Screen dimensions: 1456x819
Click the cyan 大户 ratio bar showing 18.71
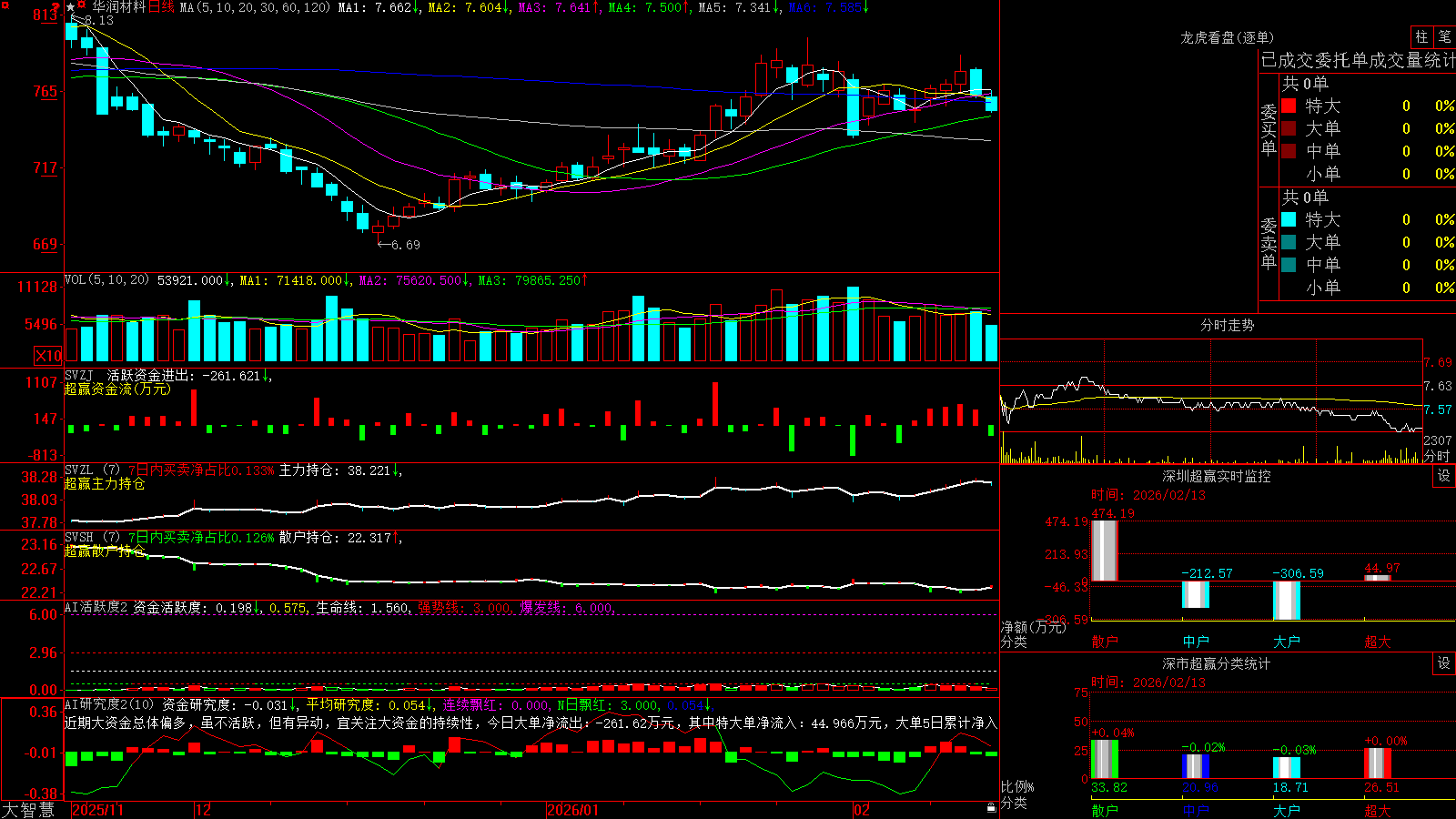tap(1287, 768)
